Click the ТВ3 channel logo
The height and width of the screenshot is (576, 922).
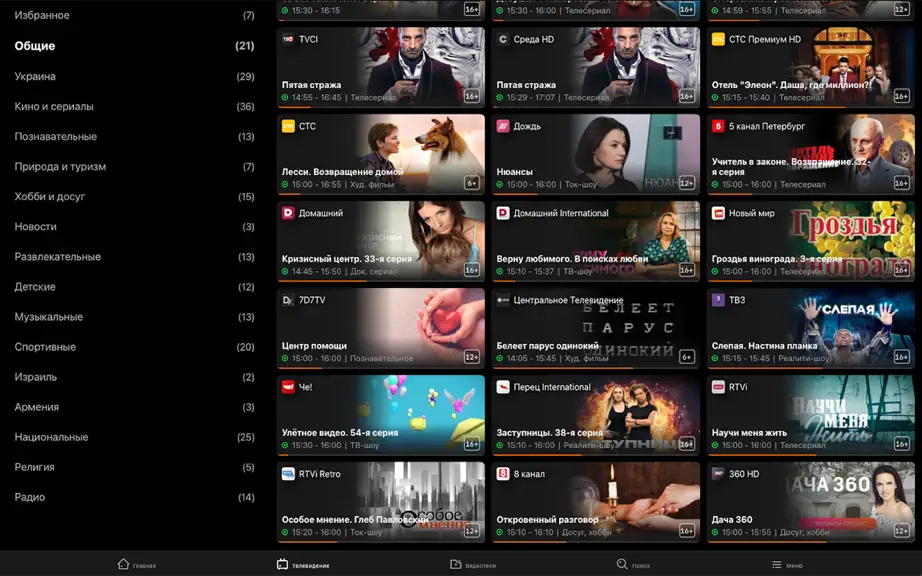click(718, 300)
